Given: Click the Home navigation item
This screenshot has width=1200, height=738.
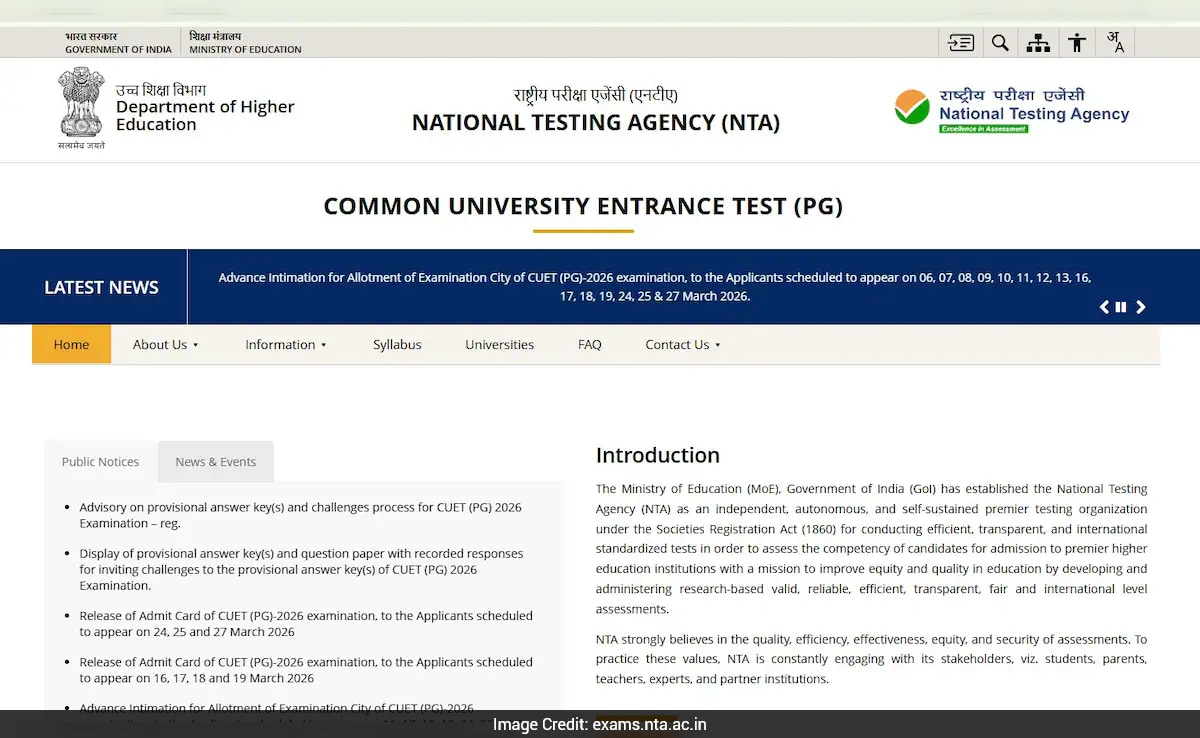Looking at the screenshot, I should coord(71,344).
